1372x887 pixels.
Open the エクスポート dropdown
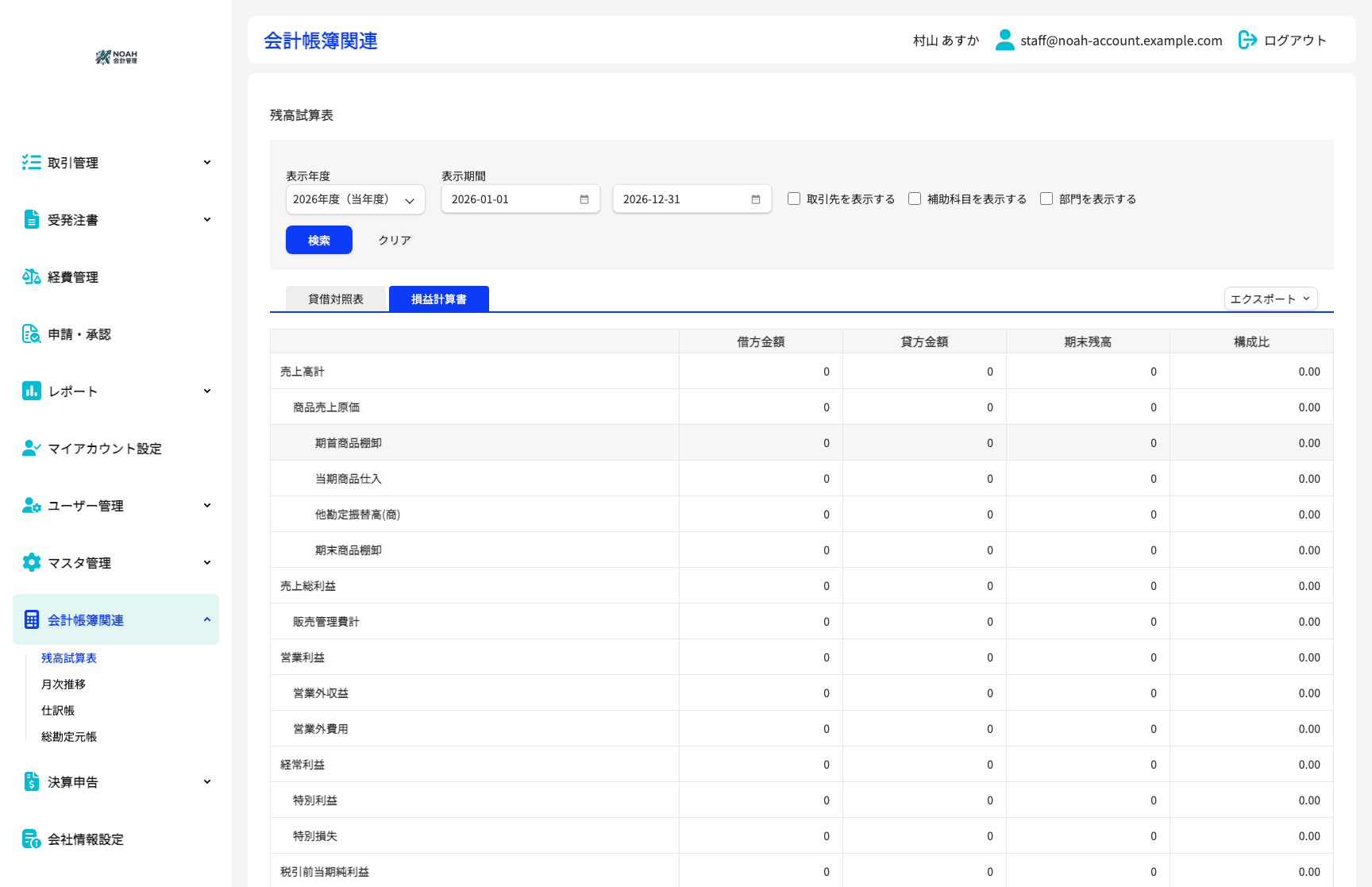[1270, 299]
